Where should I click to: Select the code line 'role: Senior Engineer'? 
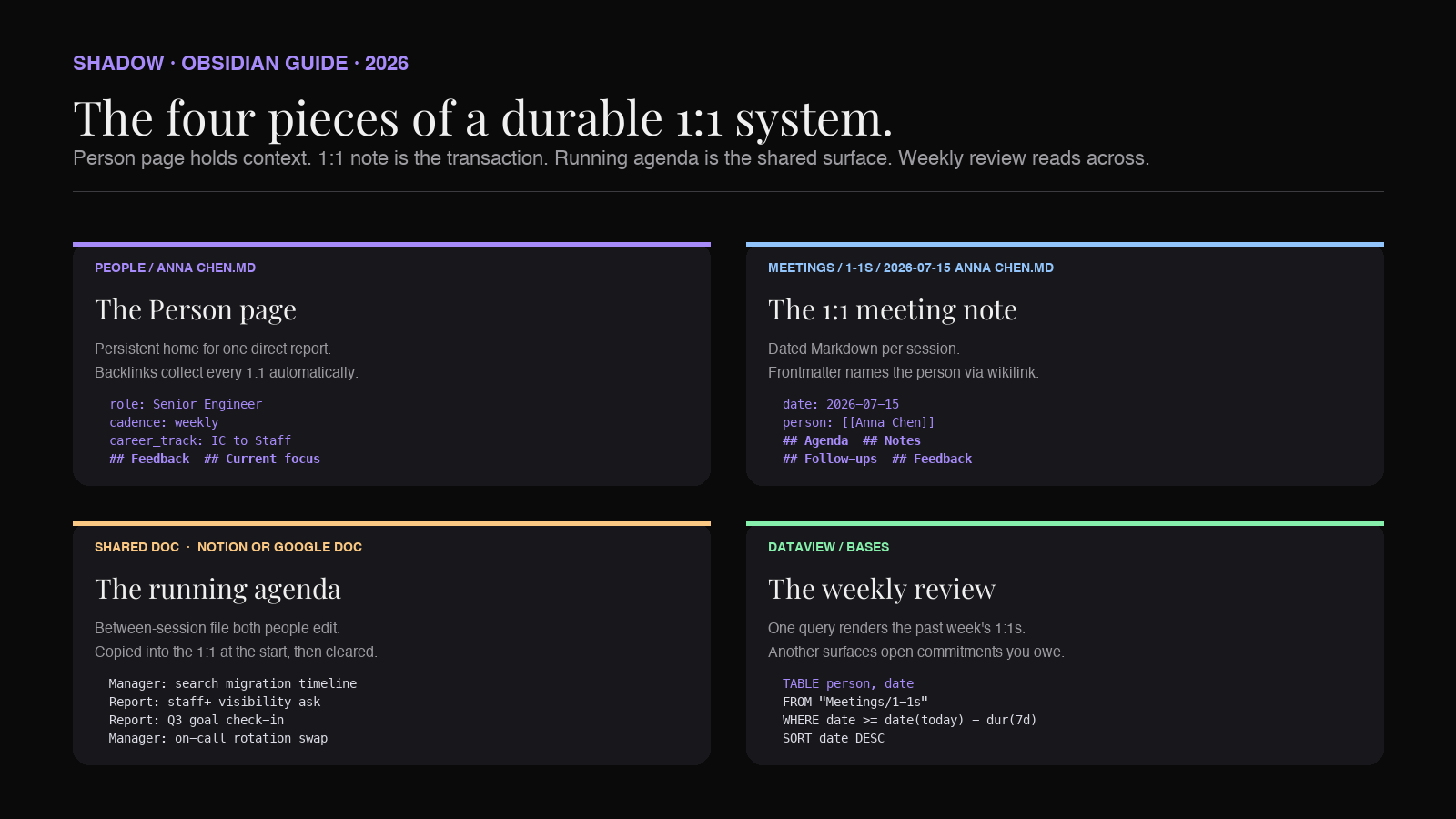[x=186, y=404]
